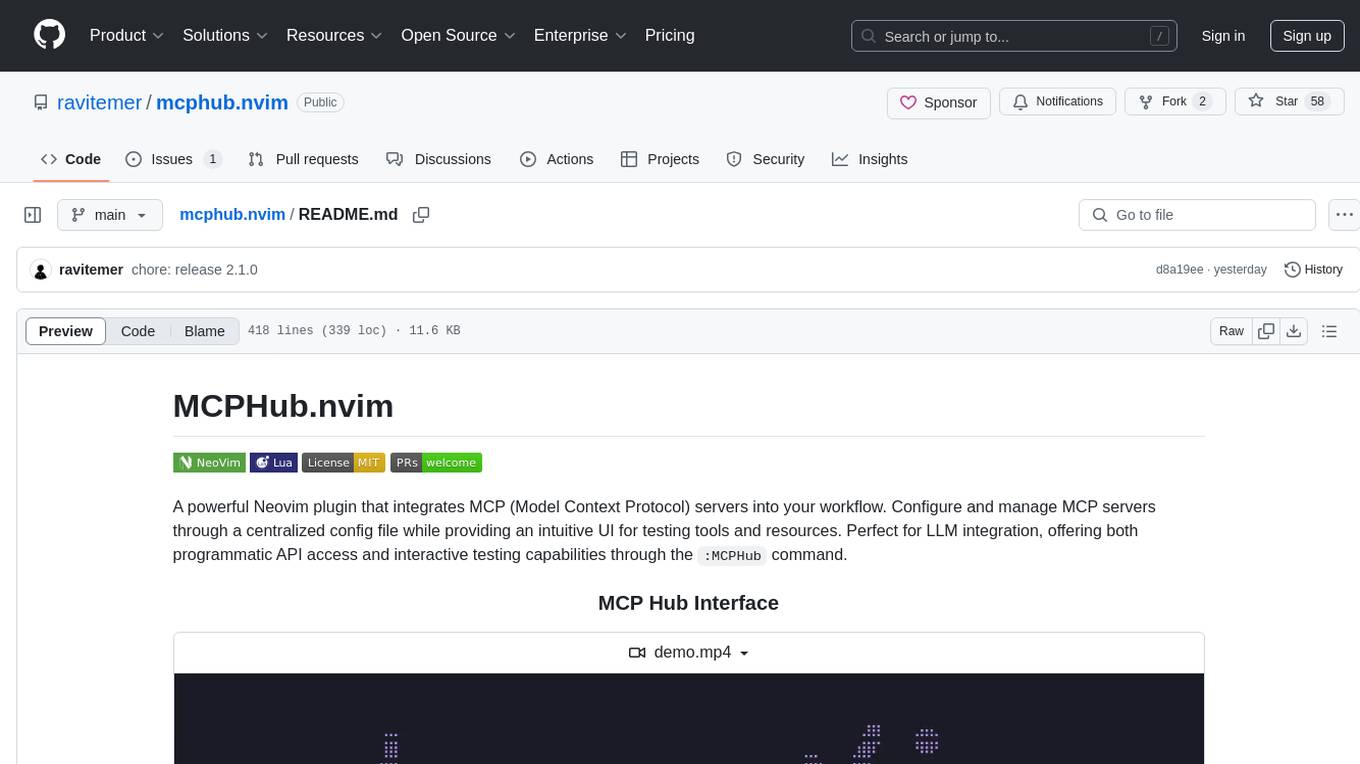Open the Product menu

[127, 35]
